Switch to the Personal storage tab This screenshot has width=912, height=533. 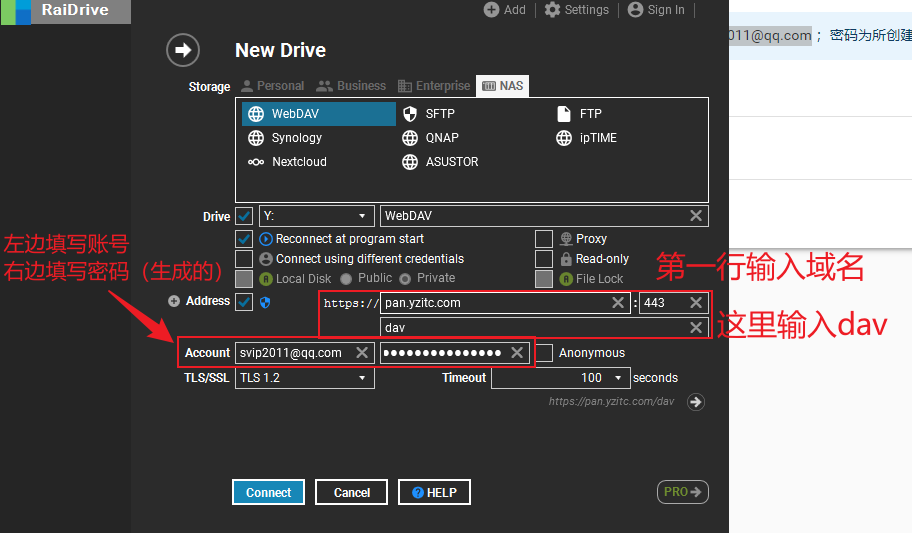[272, 86]
